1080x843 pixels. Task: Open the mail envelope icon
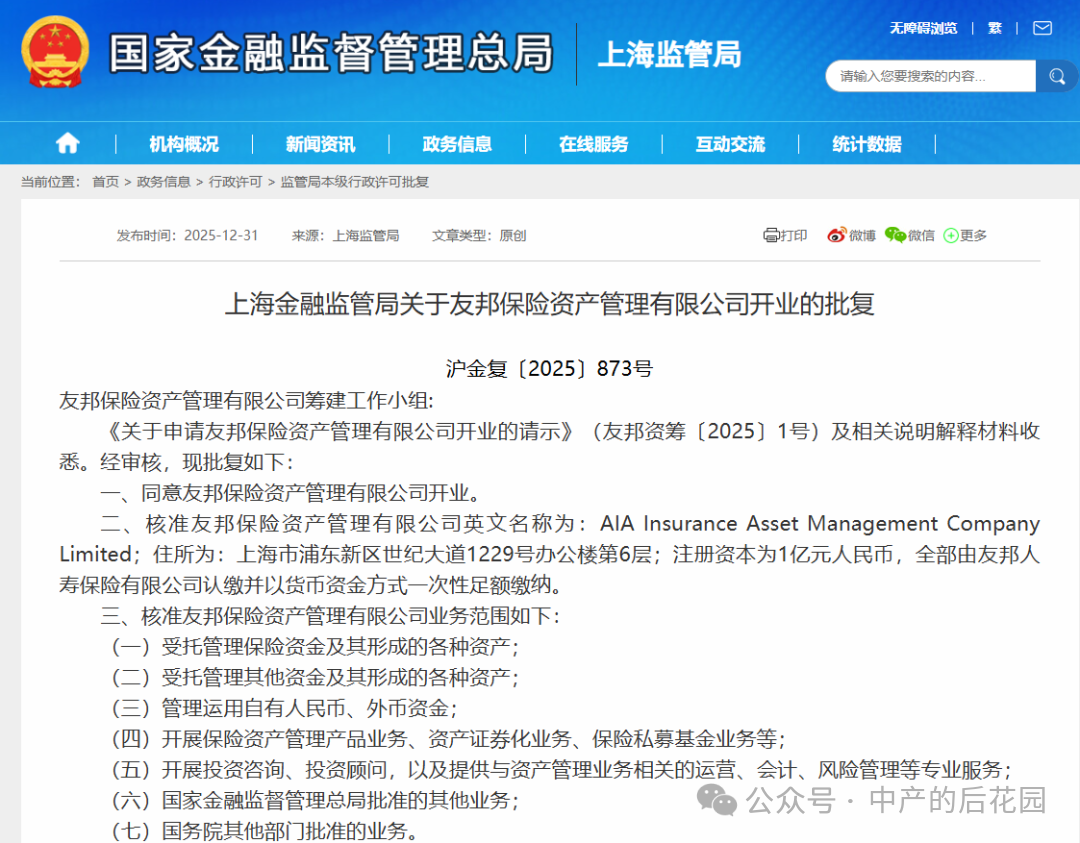(x=1042, y=28)
